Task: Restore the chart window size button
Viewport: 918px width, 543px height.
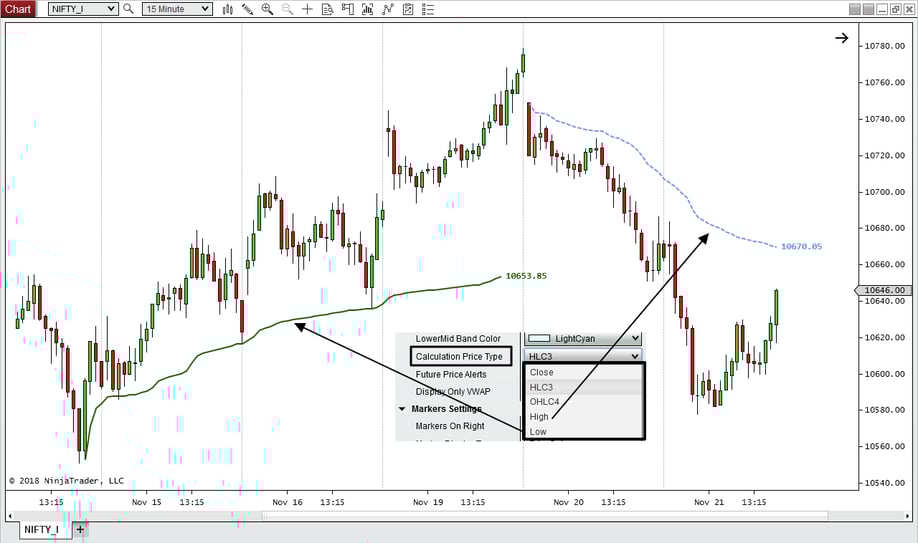Action: [896, 9]
